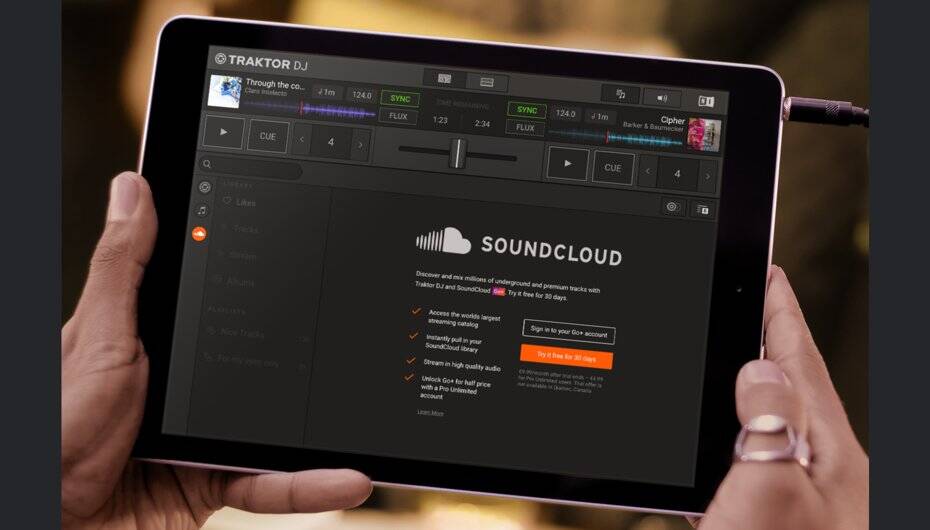The height and width of the screenshot is (530, 930).
Task: Open the left deck 124.0 BPM display
Action: 362,95
